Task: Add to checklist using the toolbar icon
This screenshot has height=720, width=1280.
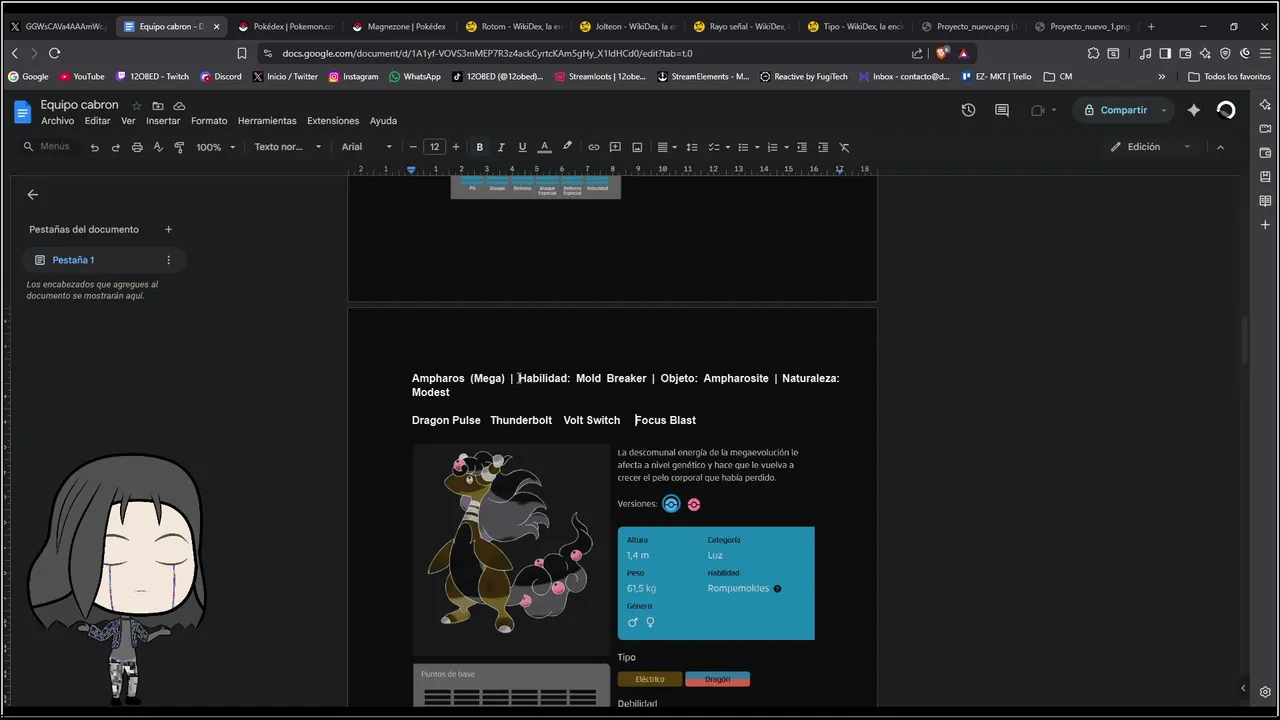Action: [x=714, y=147]
